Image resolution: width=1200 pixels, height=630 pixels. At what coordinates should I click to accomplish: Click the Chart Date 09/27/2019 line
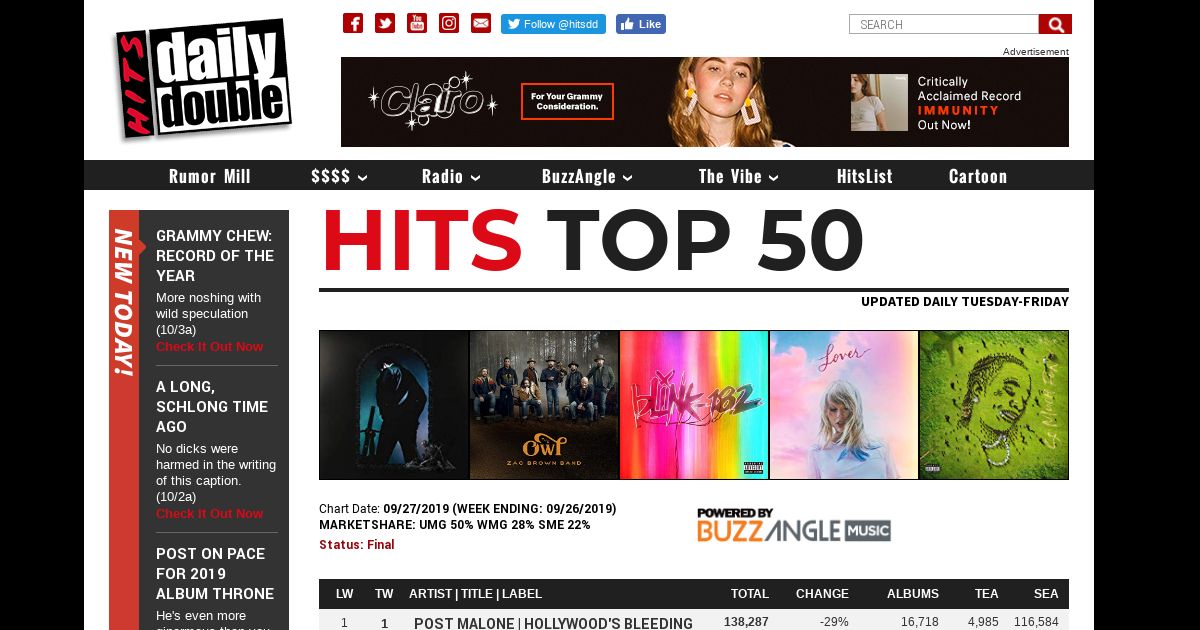click(x=468, y=509)
